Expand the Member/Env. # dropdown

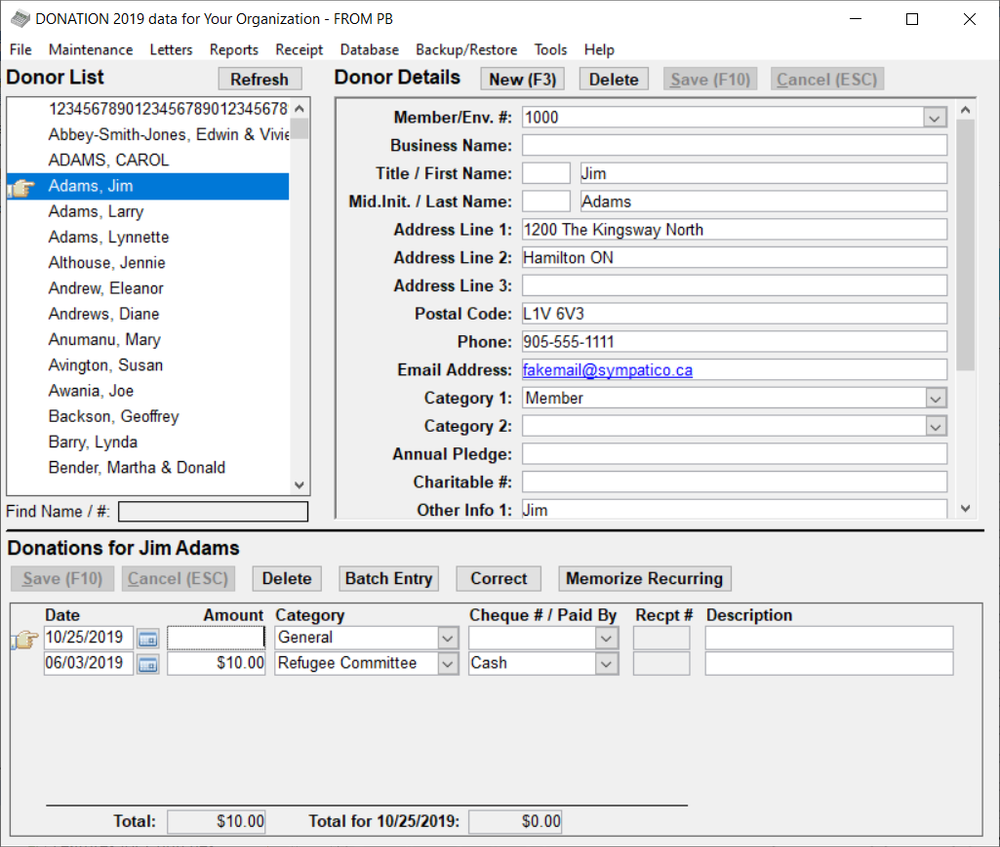pos(934,118)
